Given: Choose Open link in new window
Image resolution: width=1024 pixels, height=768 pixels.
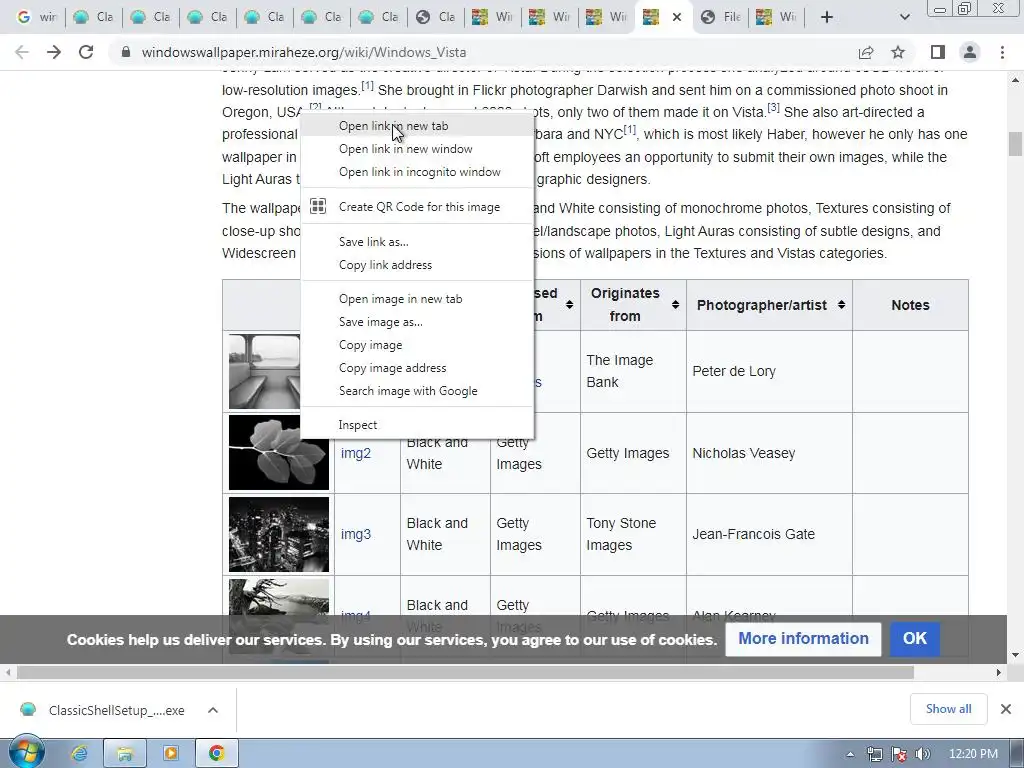Looking at the screenshot, I should (x=417, y=149).
